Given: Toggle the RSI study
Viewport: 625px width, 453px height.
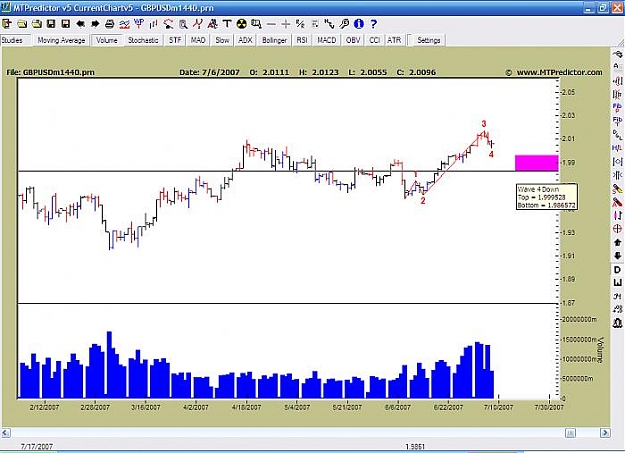Looking at the screenshot, I should click(x=302, y=40).
